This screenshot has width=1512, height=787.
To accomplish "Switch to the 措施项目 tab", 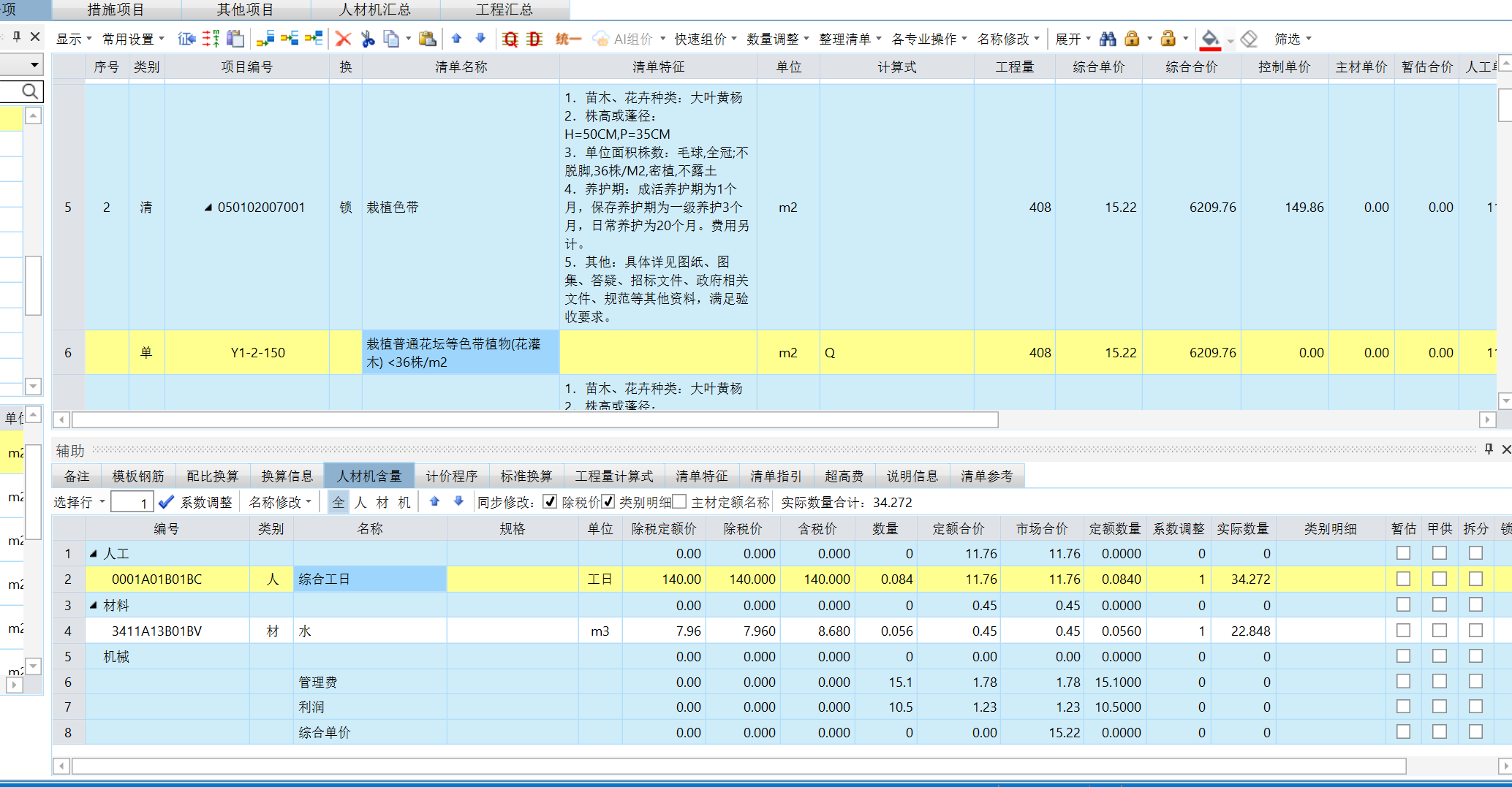I will pos(116,10).
